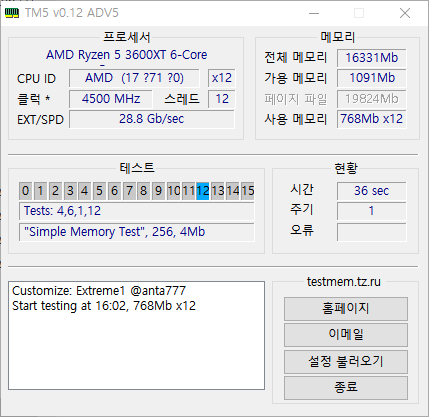This screenshot has height=417, width=429.
Task: Click the 스레드 value 12 field
Action: click(x=222, y=99)
